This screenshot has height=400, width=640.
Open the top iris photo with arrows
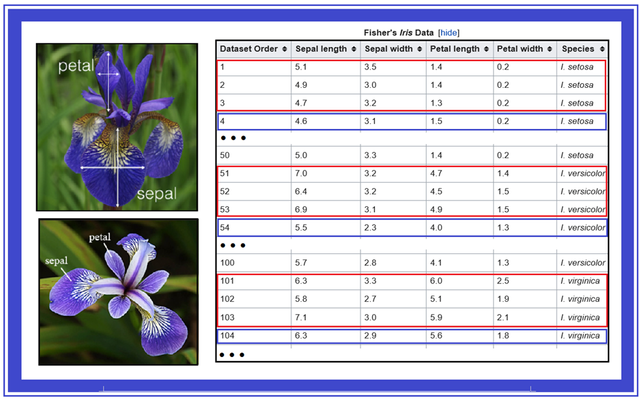pos(117,127)
